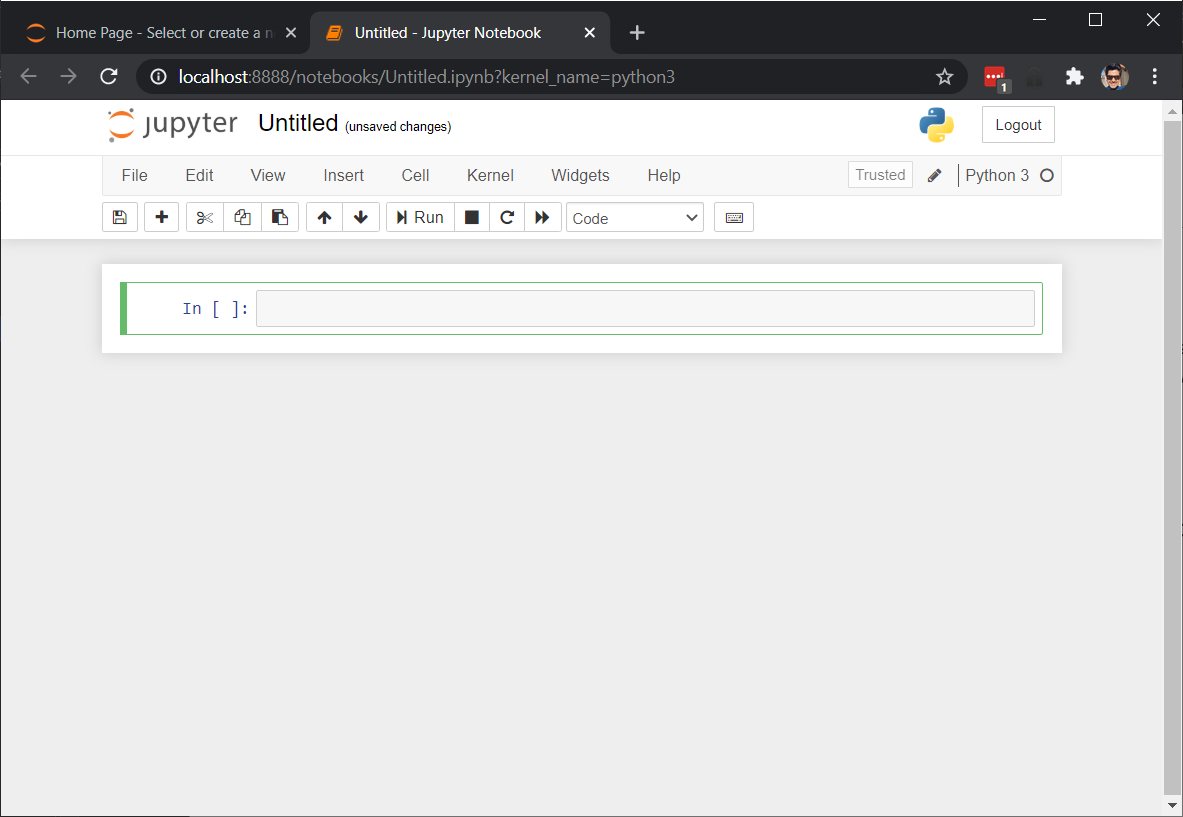Move selected cell up arrow
Image resolution: width=1183 pixels, height=817 pixels.
click(324, 217)
